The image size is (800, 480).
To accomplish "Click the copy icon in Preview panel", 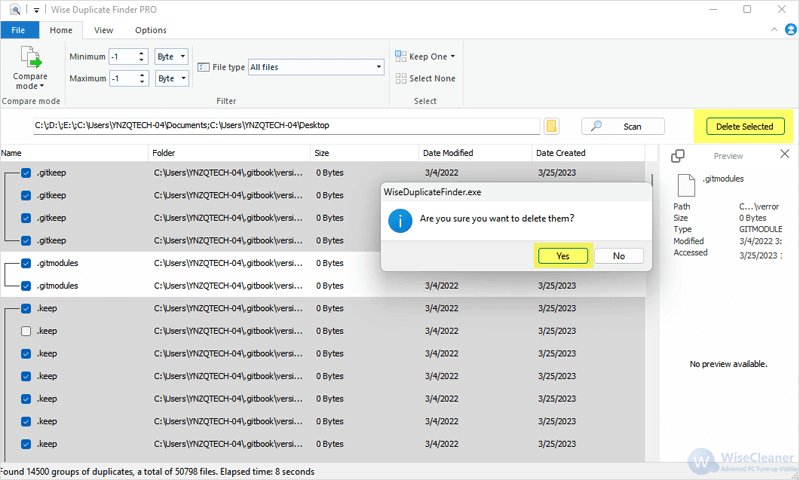I will click(678, 156).
